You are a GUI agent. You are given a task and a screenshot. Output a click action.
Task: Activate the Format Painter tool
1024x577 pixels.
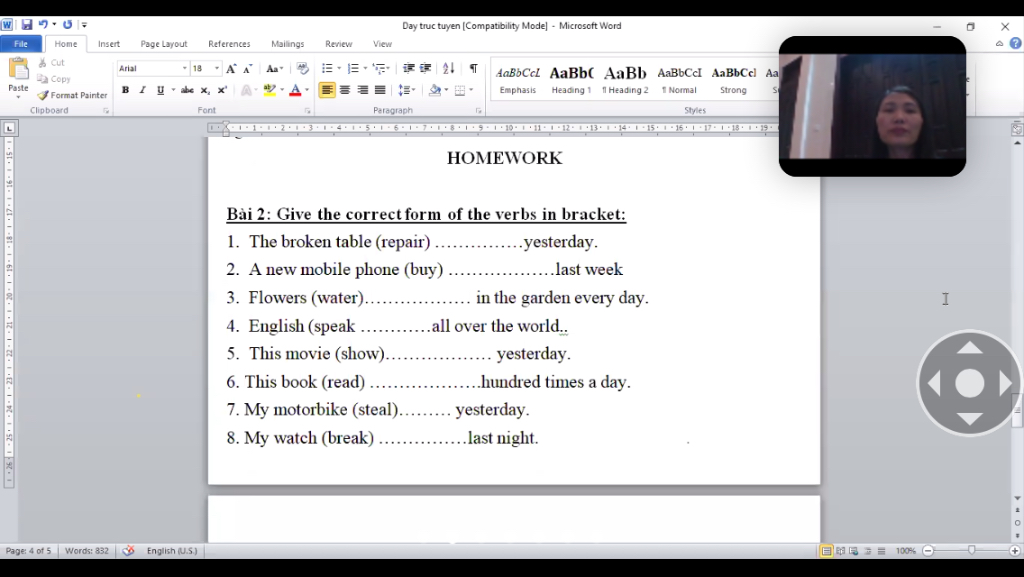pyautogui.click(x=72, y=95)
